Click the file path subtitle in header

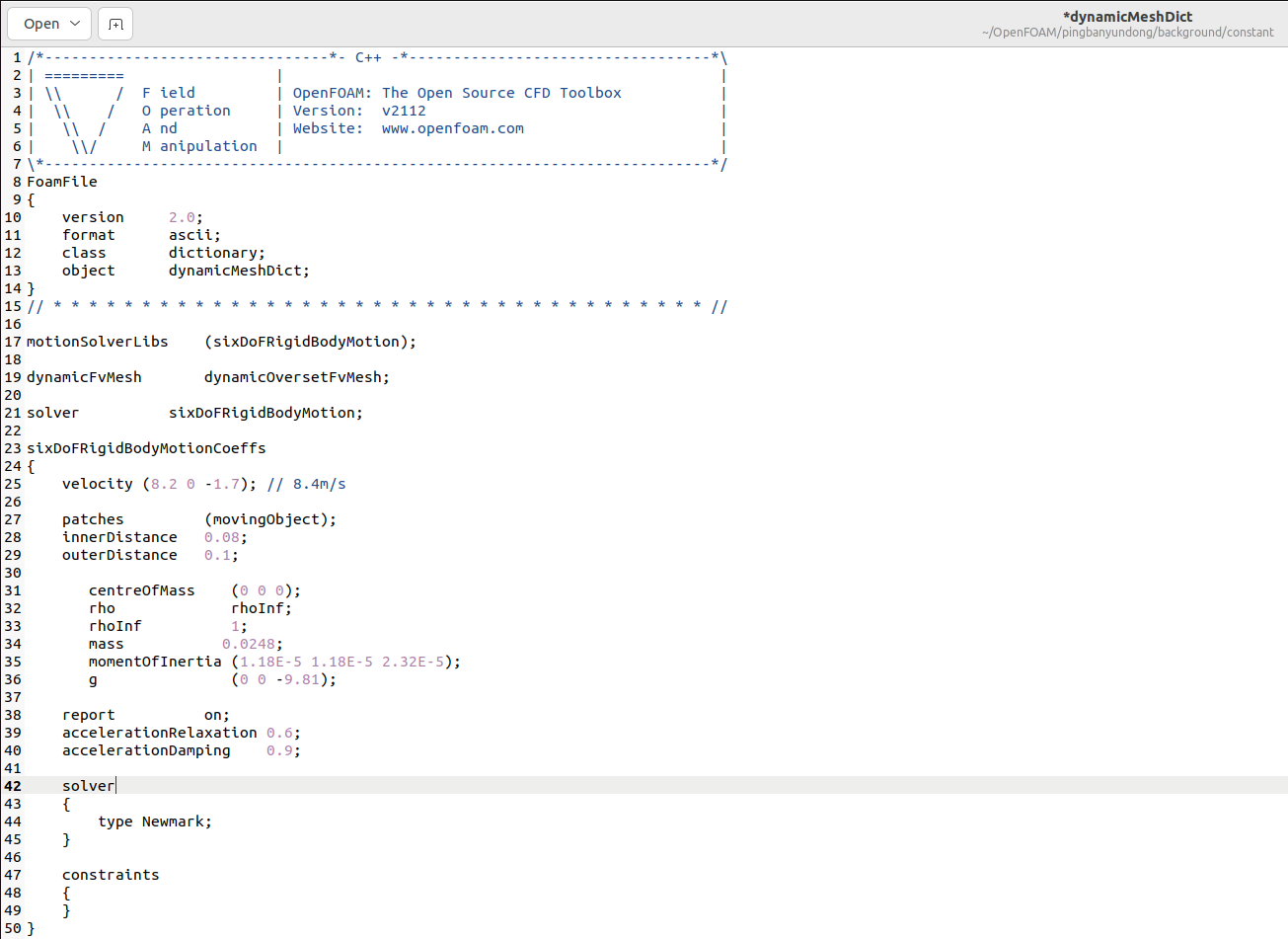(1127, 33)
